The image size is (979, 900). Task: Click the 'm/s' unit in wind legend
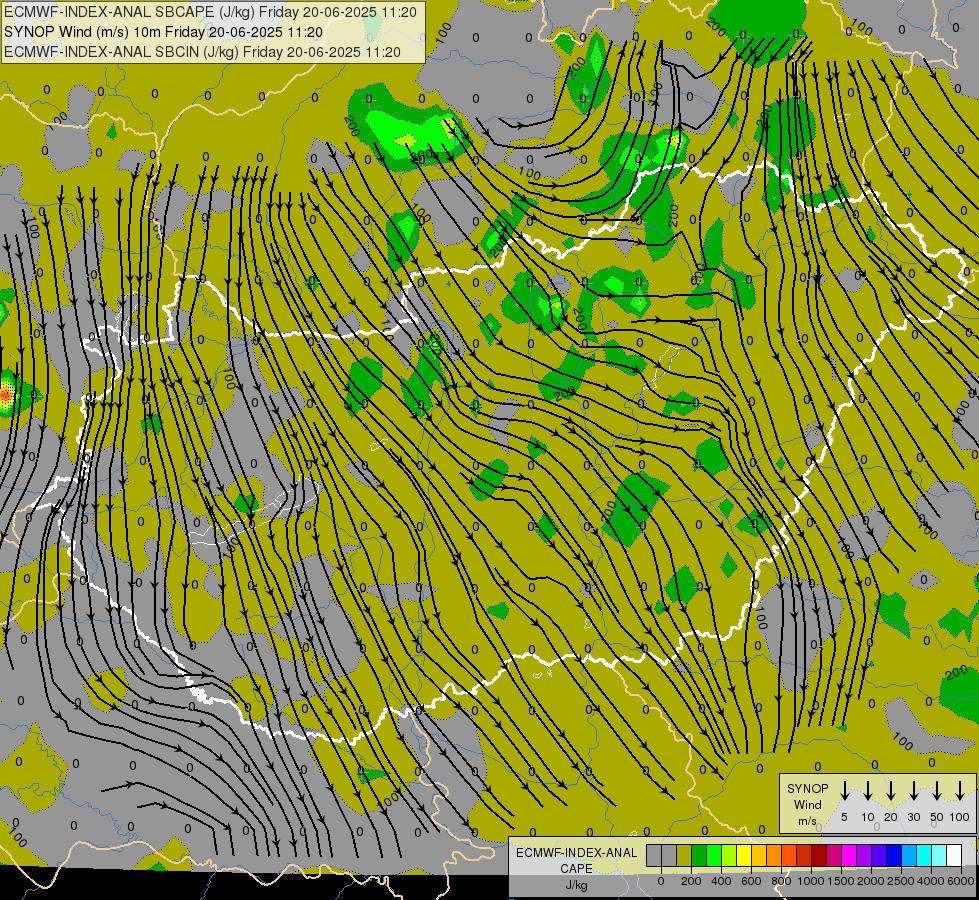808,821
